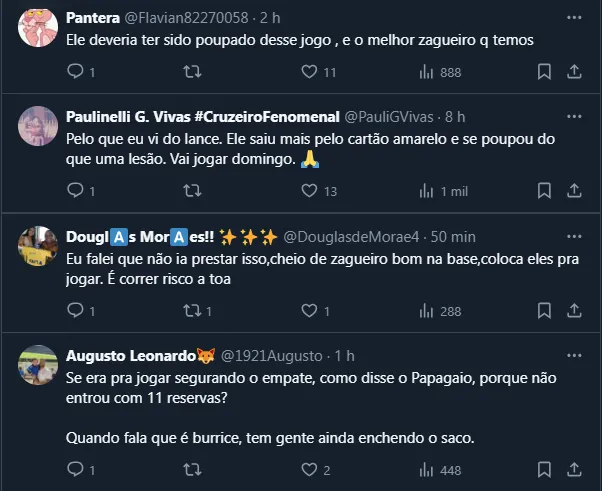Open Douglas Moraes's avatar thumbnail
Screen dimensions: 602x491
pos(38,246)
